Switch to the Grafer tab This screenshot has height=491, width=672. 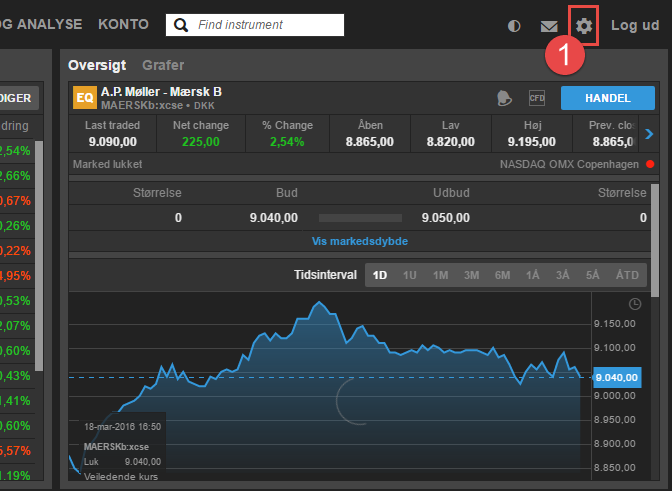[x=163, y=65]
